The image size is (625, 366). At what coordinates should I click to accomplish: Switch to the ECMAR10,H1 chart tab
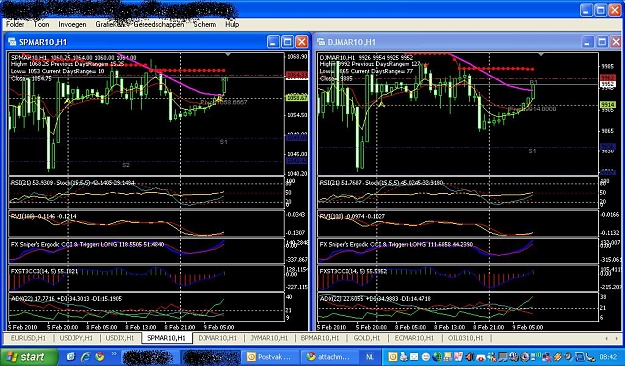click(x=414, y=338)
